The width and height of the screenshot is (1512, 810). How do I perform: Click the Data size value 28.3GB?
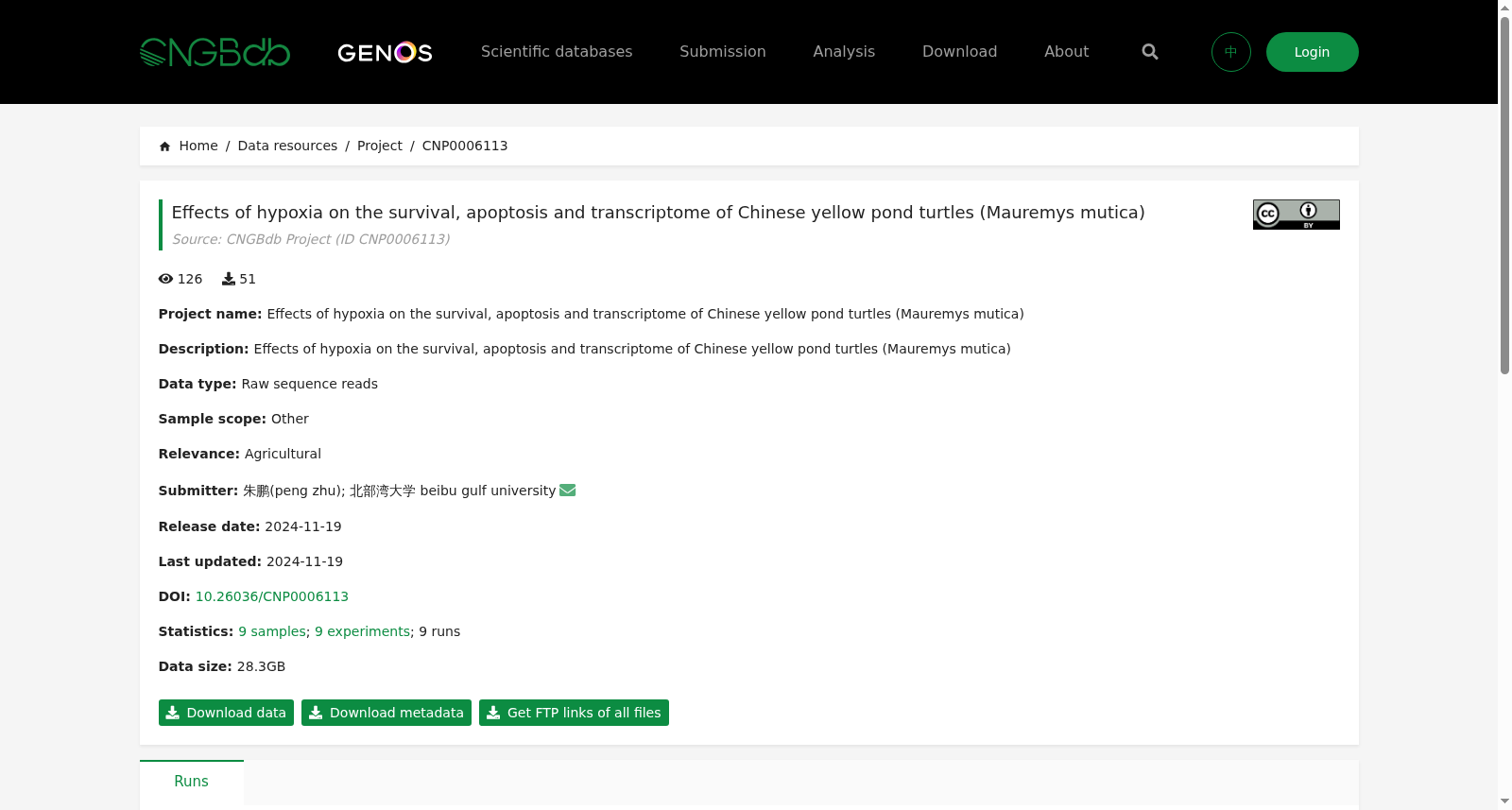(x=261, y=666)
